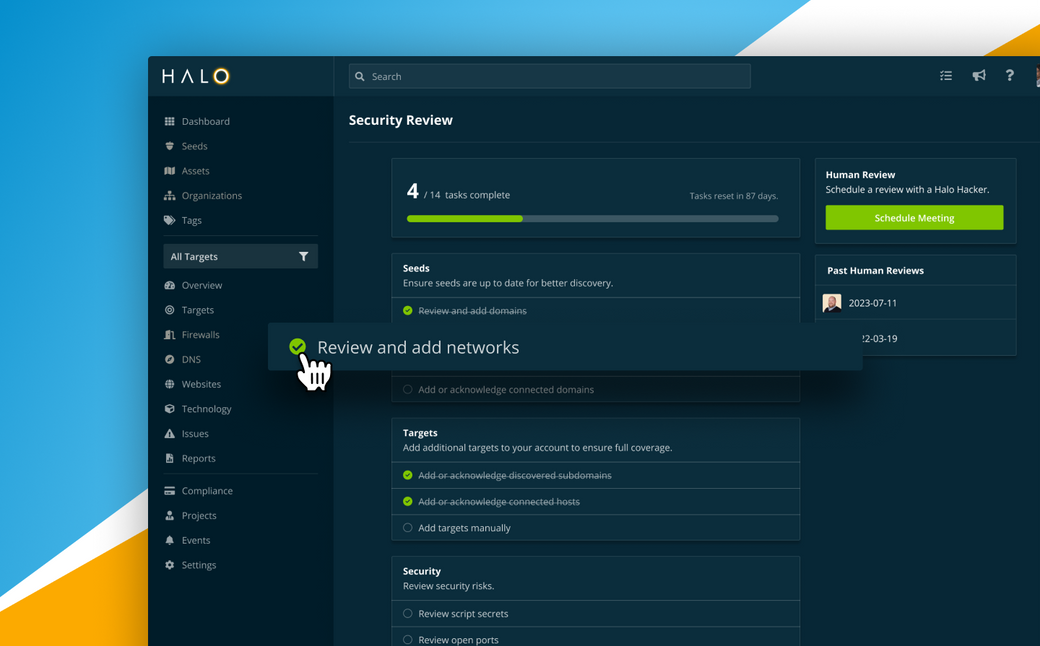
Task: Open the help question mark icon
Action: 1009,75
